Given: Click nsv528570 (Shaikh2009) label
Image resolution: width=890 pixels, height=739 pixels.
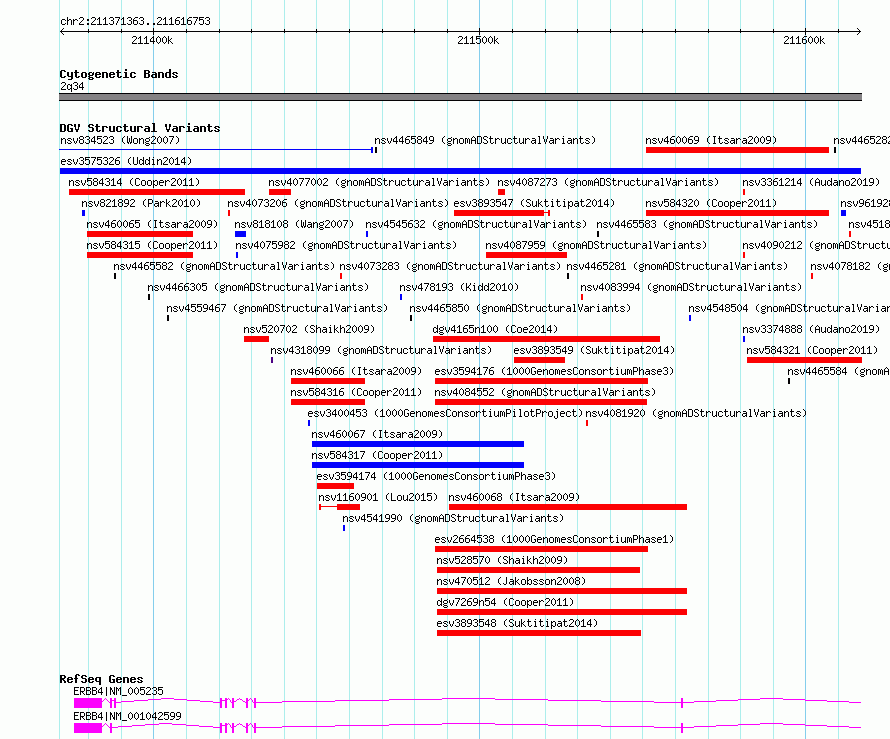Looking at the screenshot, I should 502,560.
